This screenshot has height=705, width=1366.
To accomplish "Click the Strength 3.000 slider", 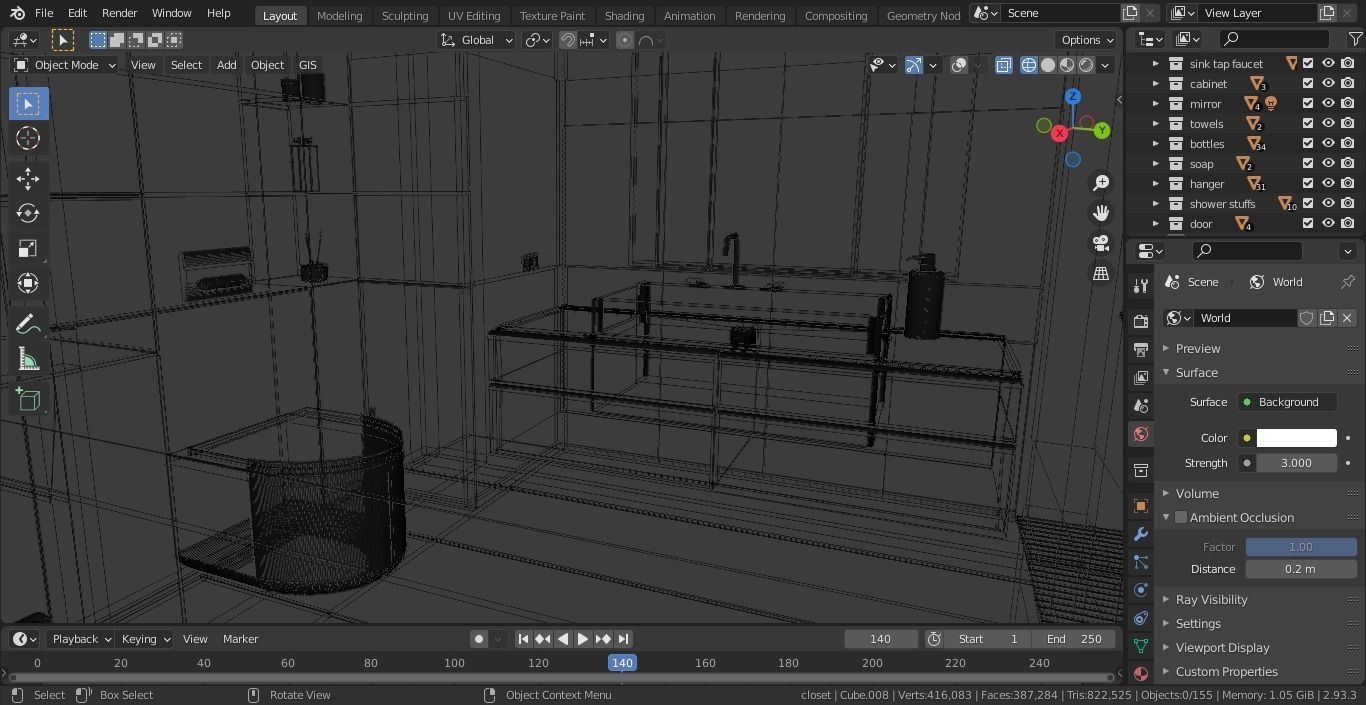I will click(1296, 463).
